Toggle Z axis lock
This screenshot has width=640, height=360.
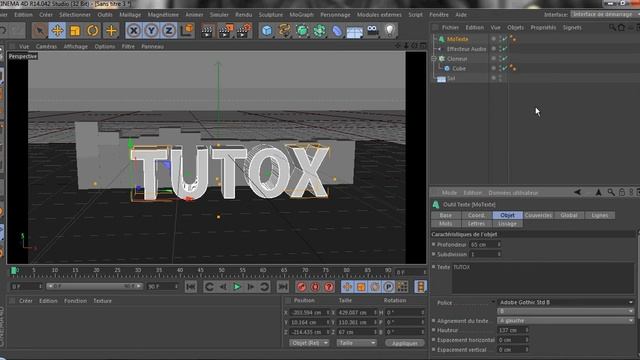tap(169, 31)
